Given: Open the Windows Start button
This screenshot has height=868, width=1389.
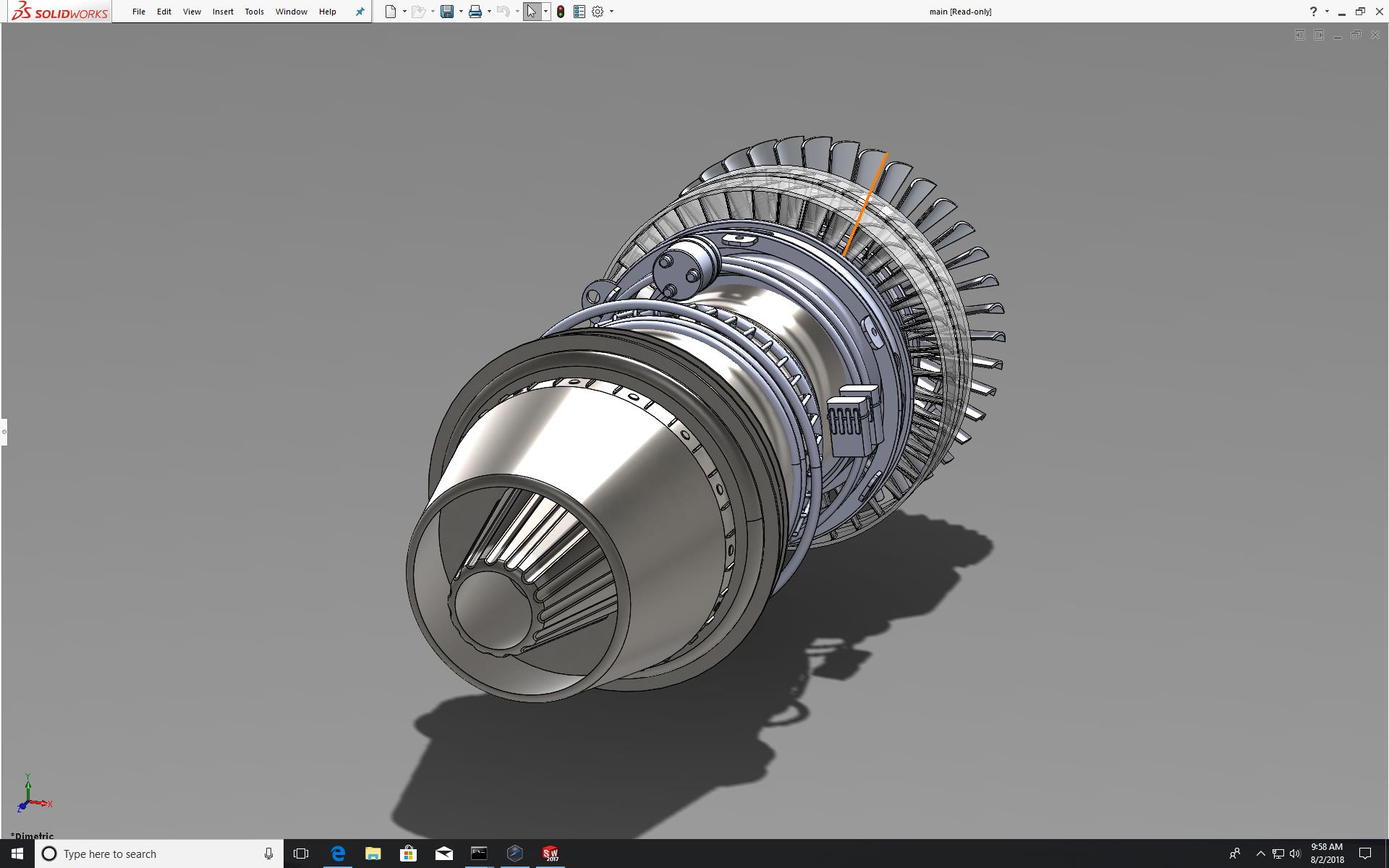Looking at the screenshot, I should [x=17, y=854].
